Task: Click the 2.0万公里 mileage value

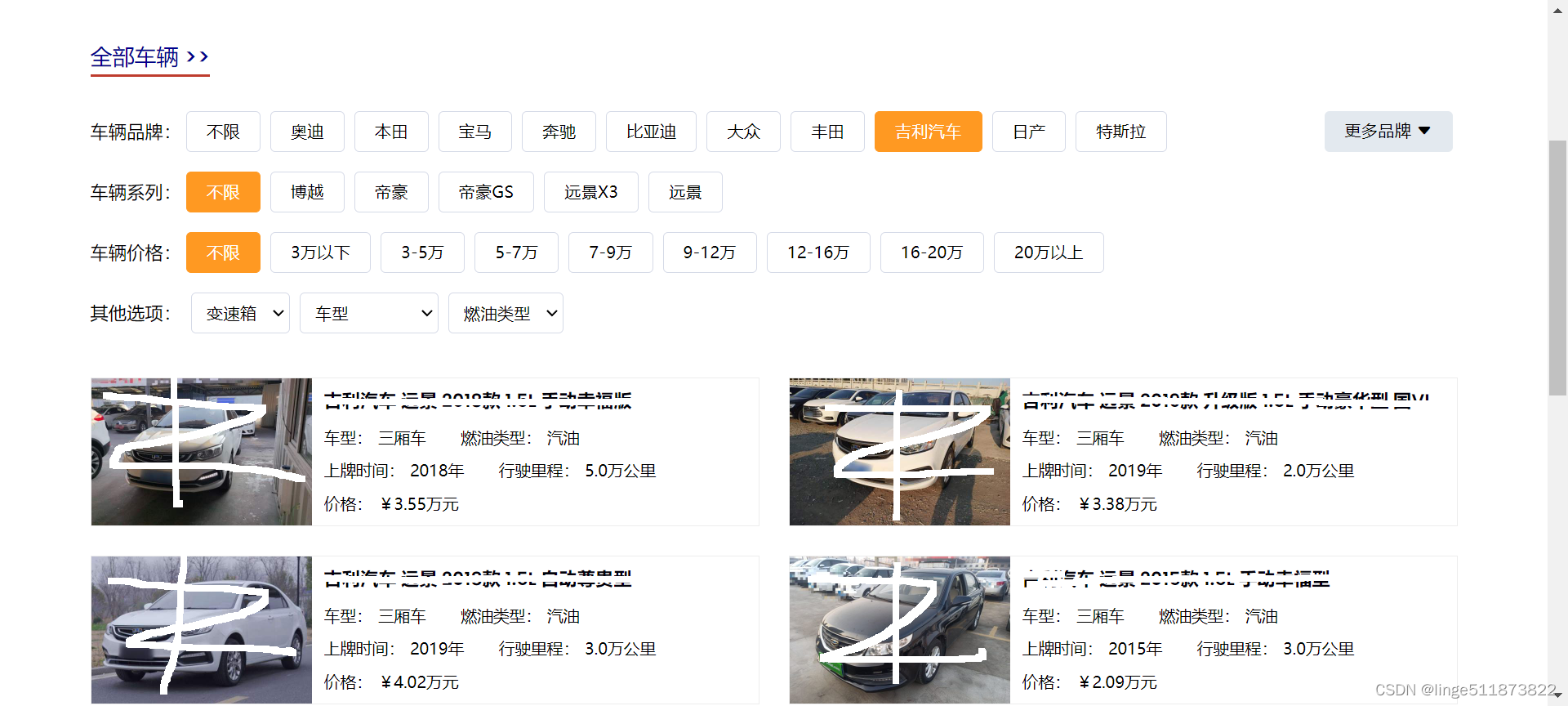Action: (1319, 471)
